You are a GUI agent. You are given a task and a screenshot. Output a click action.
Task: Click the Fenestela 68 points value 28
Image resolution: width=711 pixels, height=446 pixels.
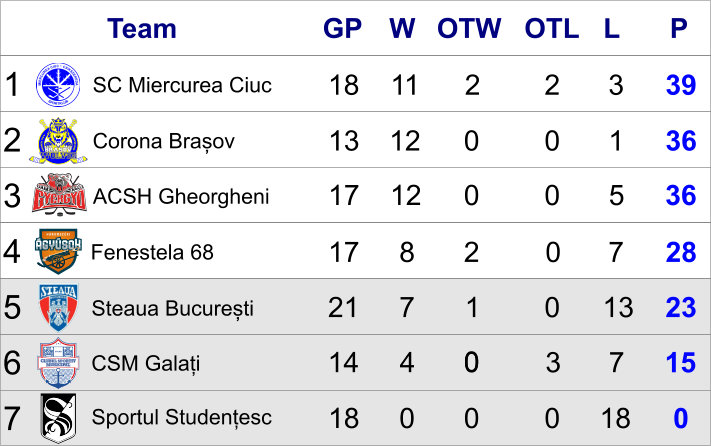(x=681, y=252)
